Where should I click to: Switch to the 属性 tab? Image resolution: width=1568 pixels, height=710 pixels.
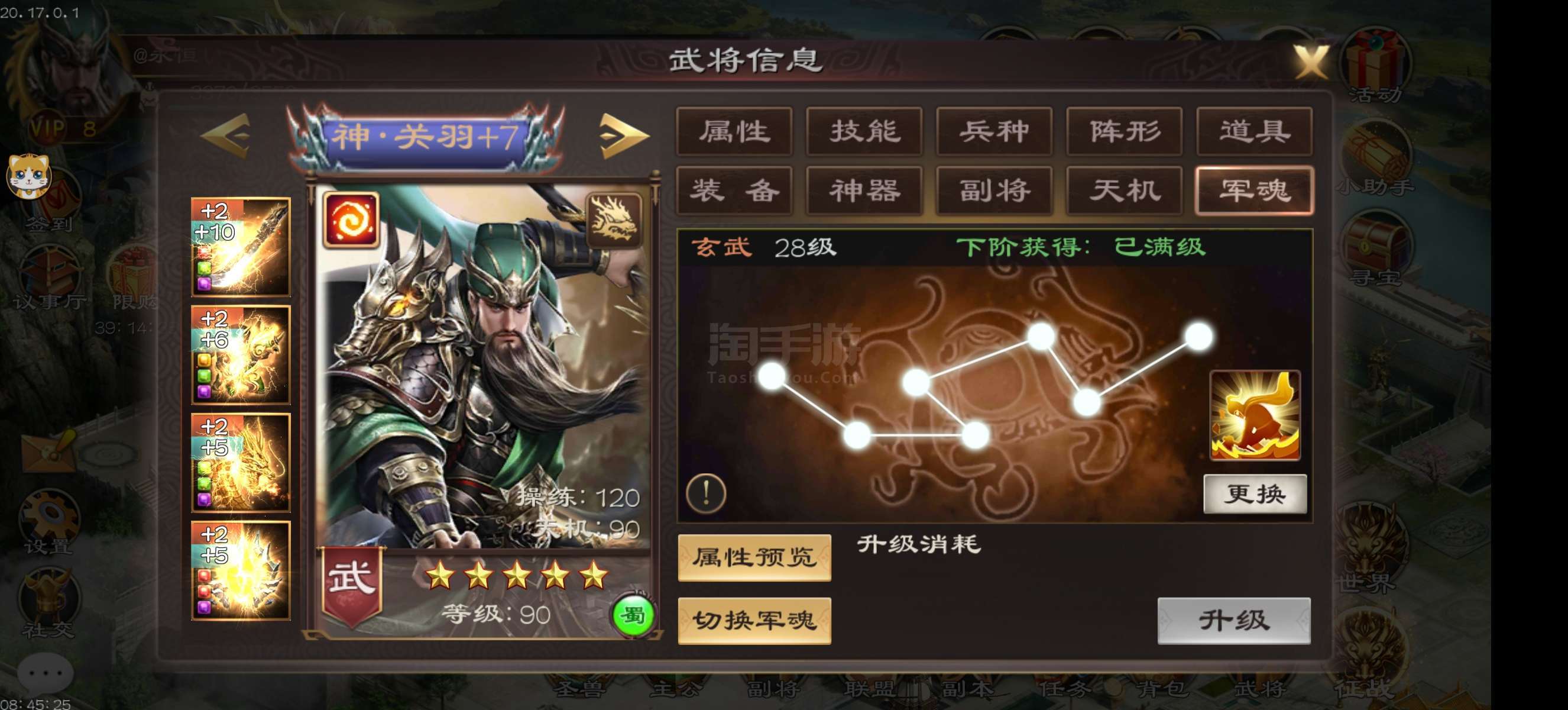pyautogui.click(x=734, y=131)
